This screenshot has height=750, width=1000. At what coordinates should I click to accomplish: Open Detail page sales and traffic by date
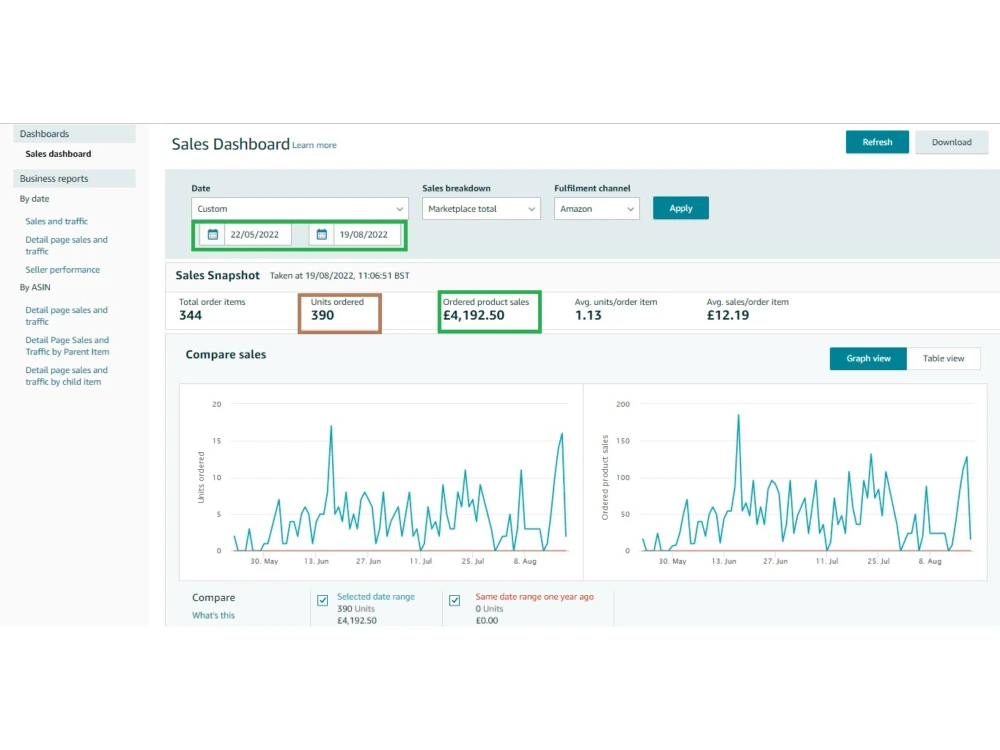pos(66,246)
